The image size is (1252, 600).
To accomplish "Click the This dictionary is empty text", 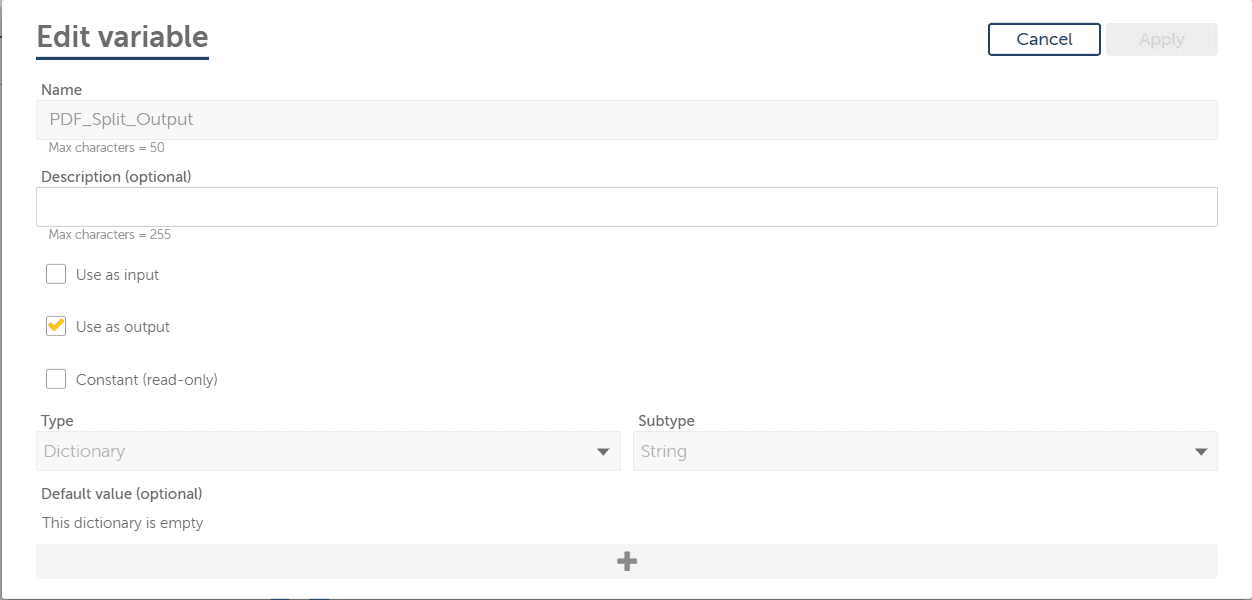I will pyautogui.click(x=122, y=522).
